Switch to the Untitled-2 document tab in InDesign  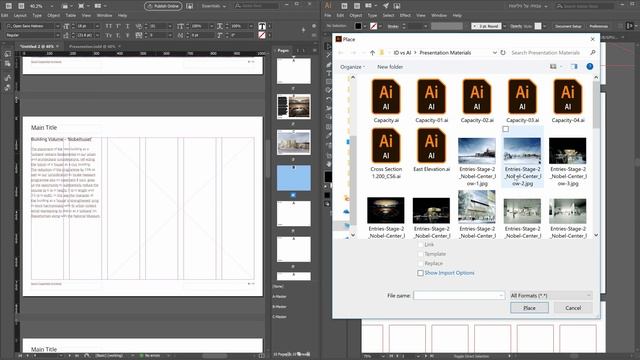[40, 47]
